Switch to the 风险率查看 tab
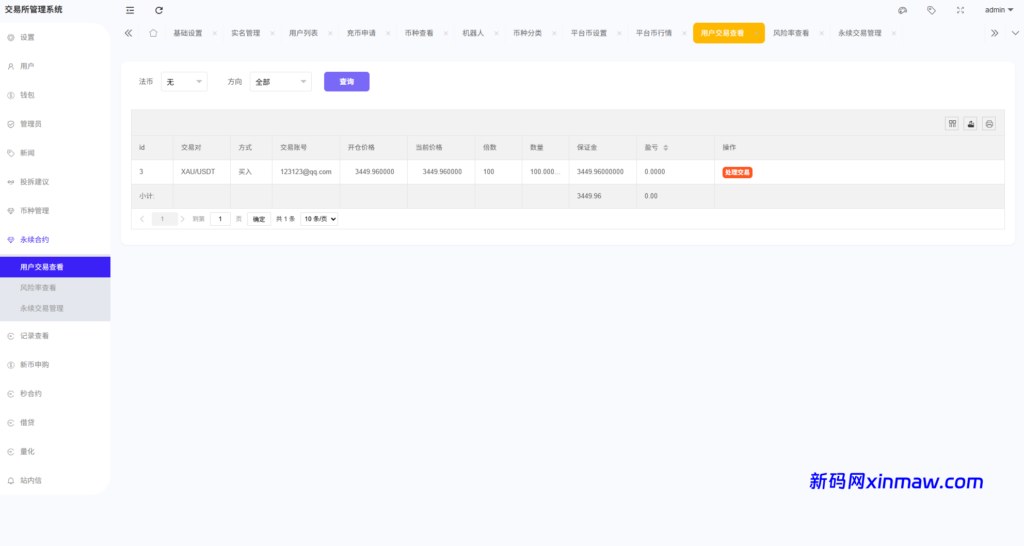The width and height of the screenshot is (1024, 546). (791, 33)
